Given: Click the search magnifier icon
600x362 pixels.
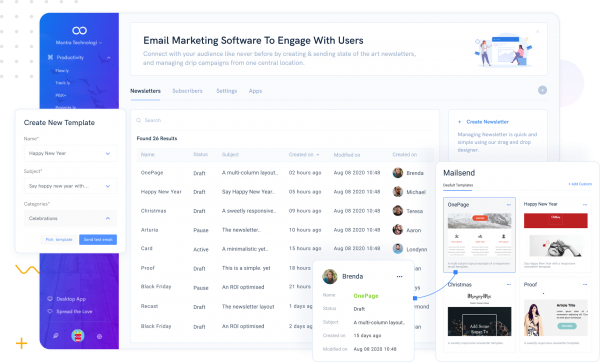Looking at the screenshot, I should 139,120.
